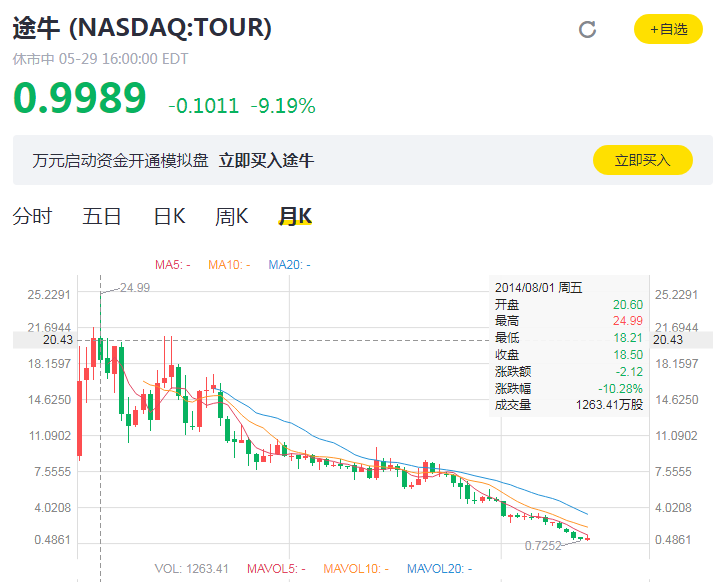Viewport: 726px width, 582px height.
Task: Click the percentage change -9.19%
Action: click(283, 106)
